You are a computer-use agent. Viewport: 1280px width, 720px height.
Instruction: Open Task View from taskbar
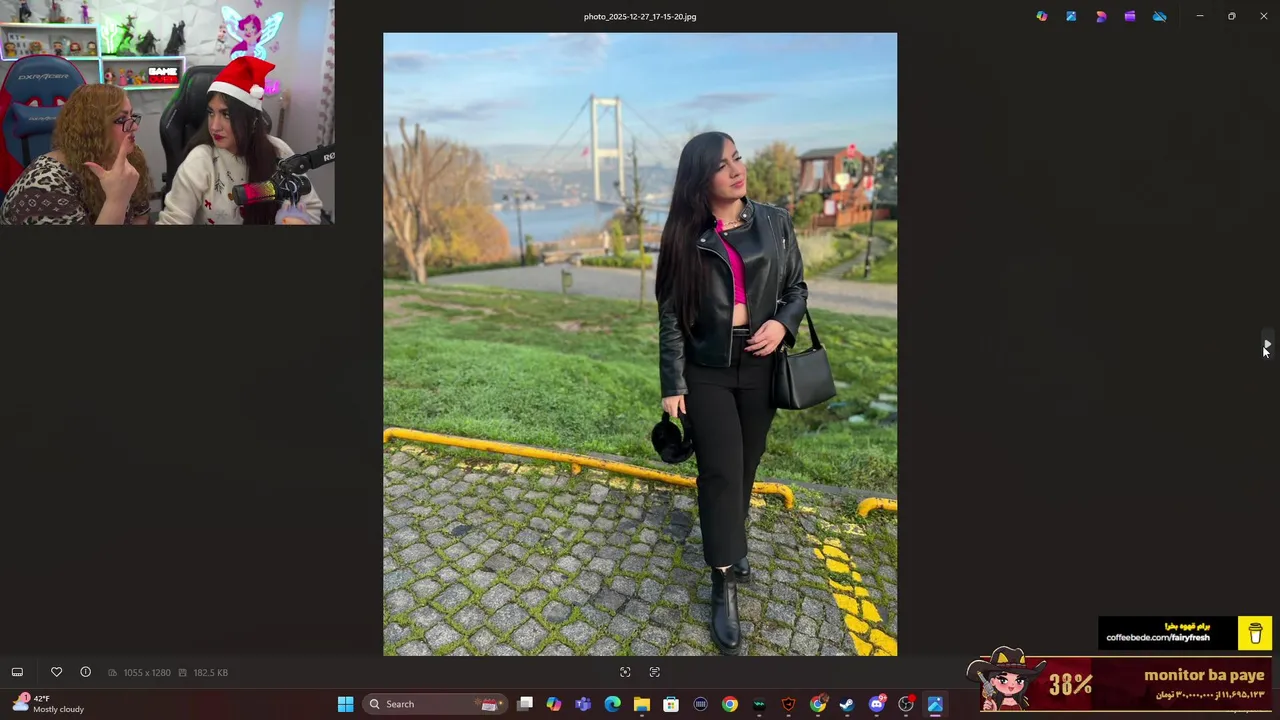point(525,704)
